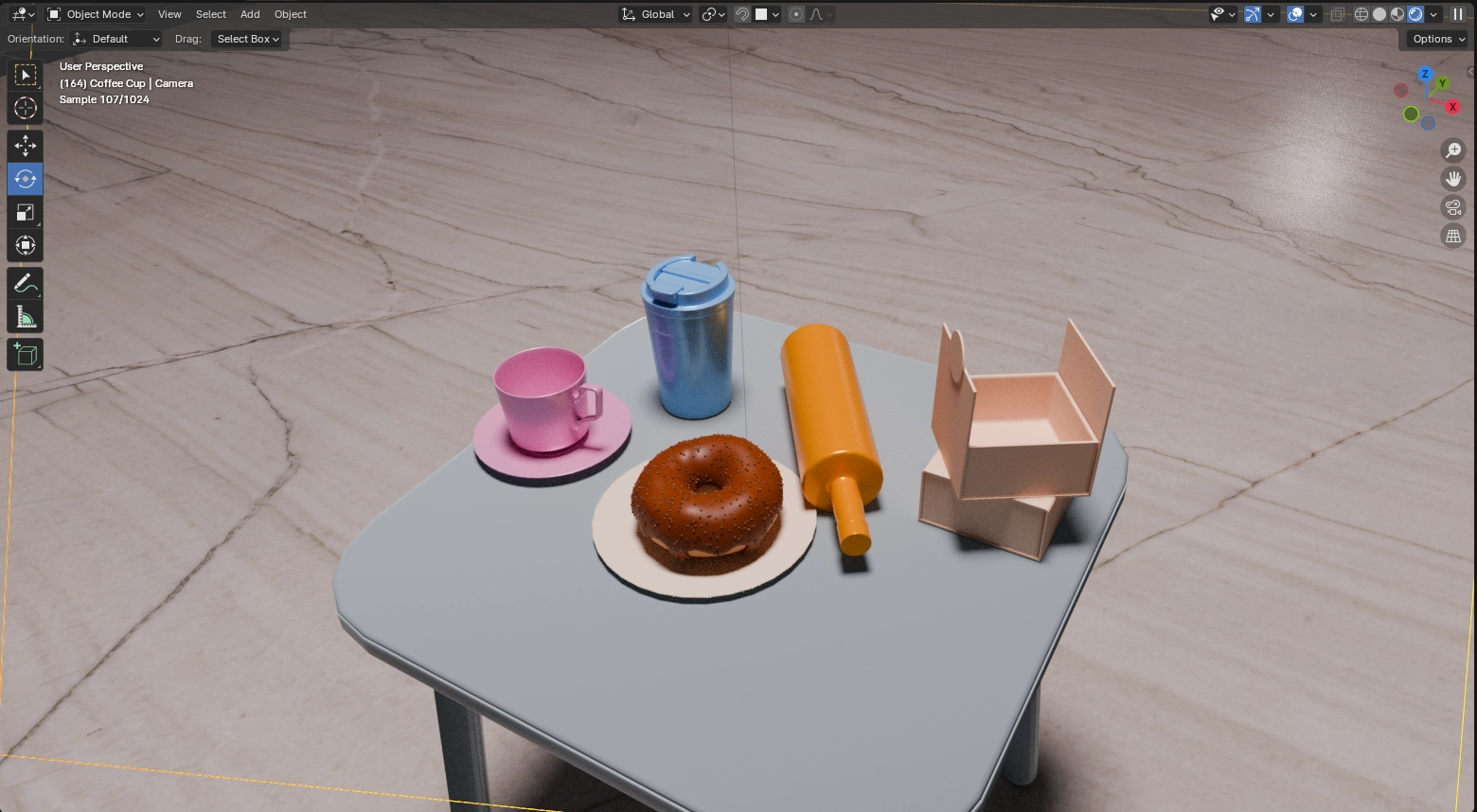Click the Options button
The height and width of the screenshot is (812, 1477).
pos(1437,39)
